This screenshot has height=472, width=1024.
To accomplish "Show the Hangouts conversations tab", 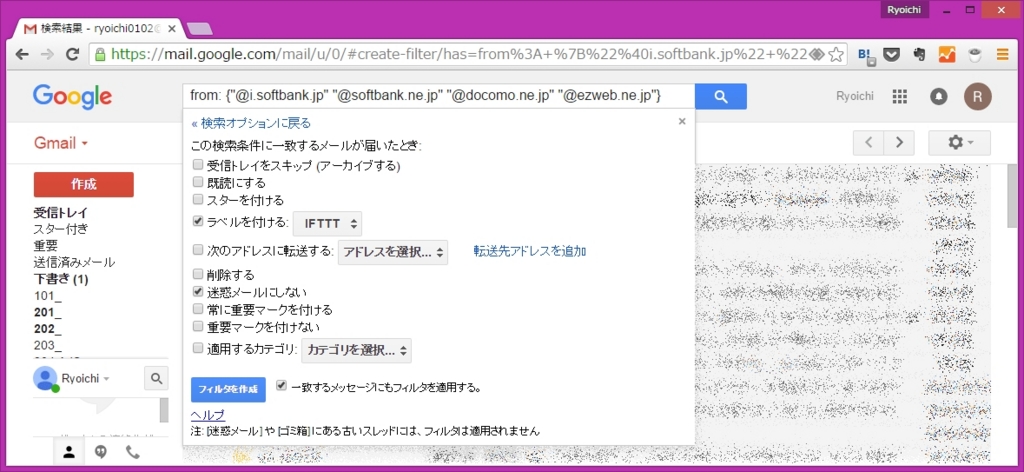I will click(101, 452).
